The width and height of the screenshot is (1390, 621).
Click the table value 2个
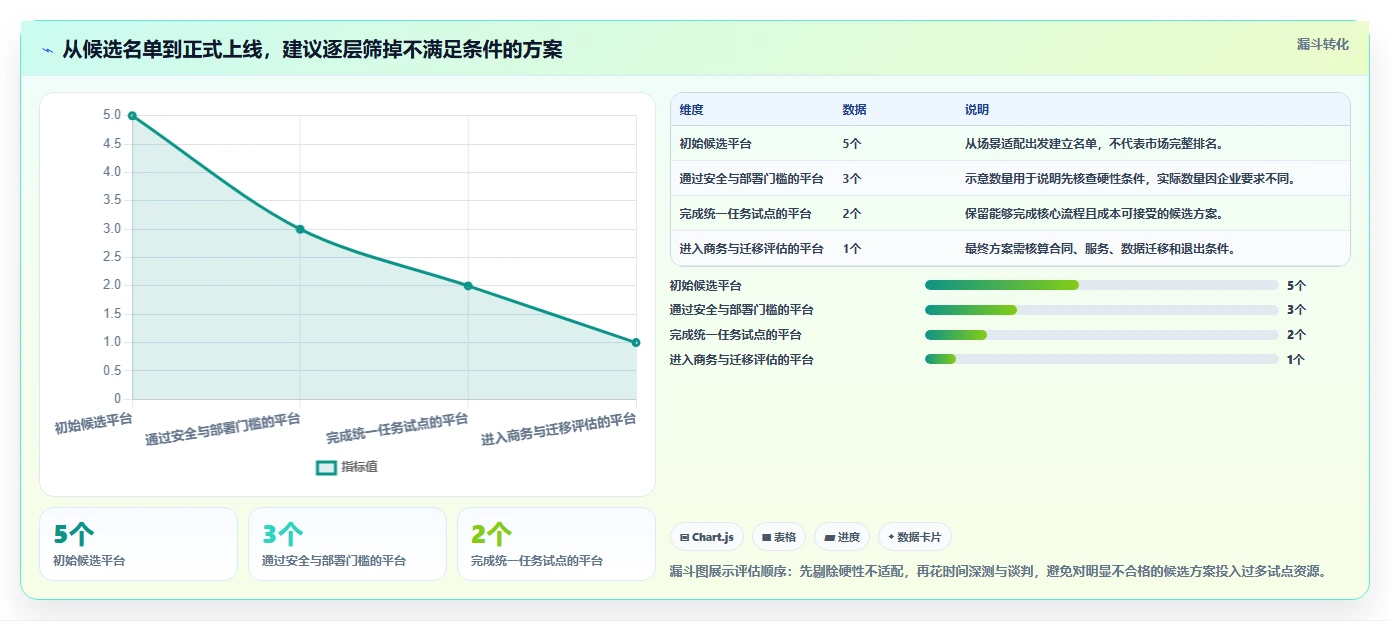[852, 214]
